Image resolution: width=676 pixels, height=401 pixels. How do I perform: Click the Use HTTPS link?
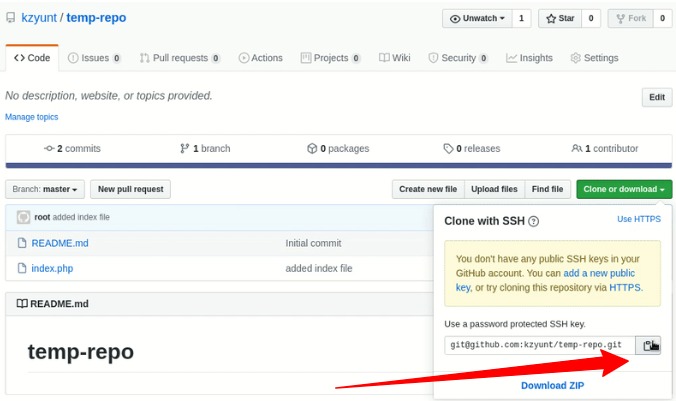click(x=638, y=219)
